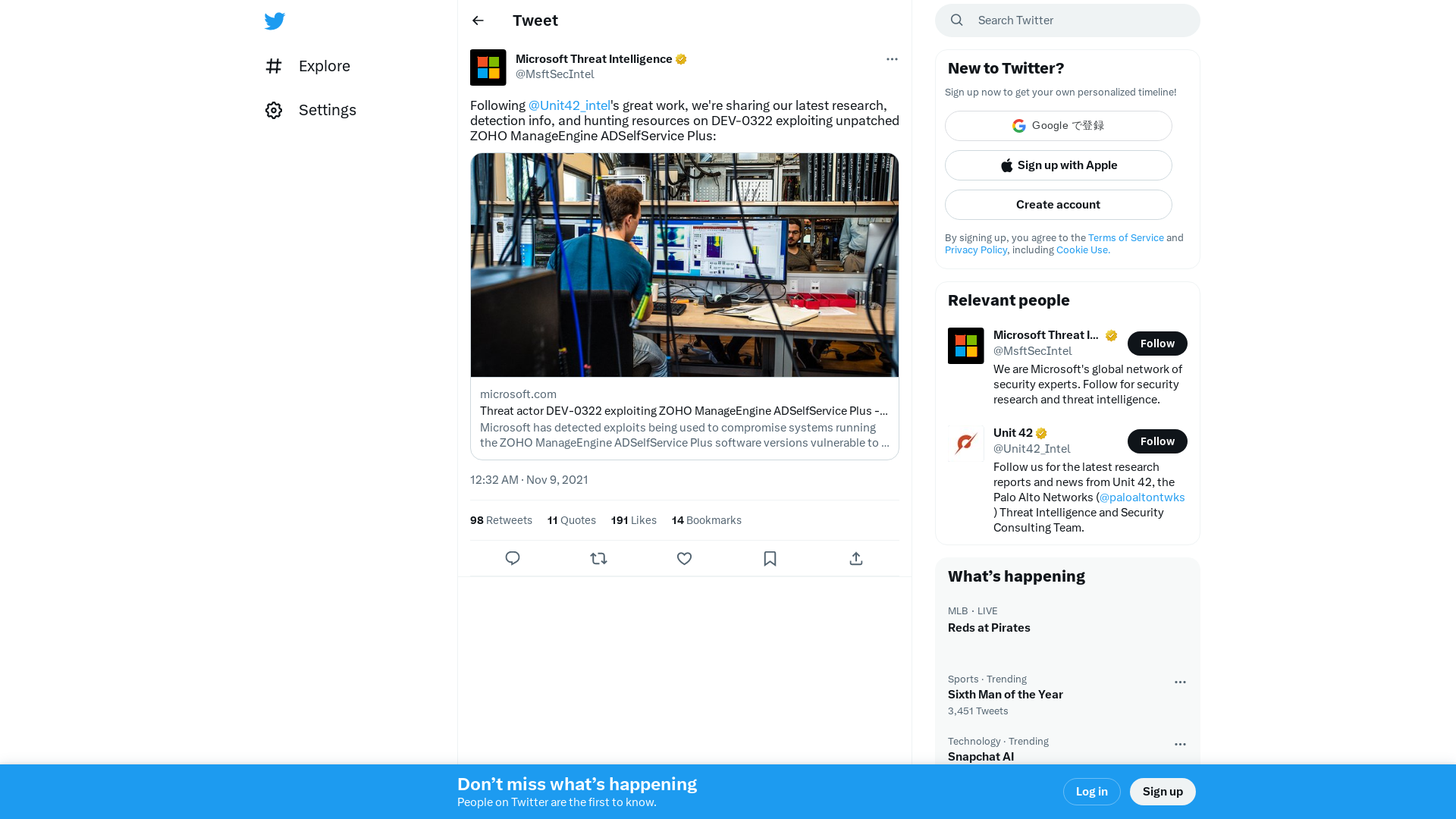Click tweet author name Microsoft Threat Intelligence
The height and width of the screenshot is (819, 1456).
[x=594, y=59]
